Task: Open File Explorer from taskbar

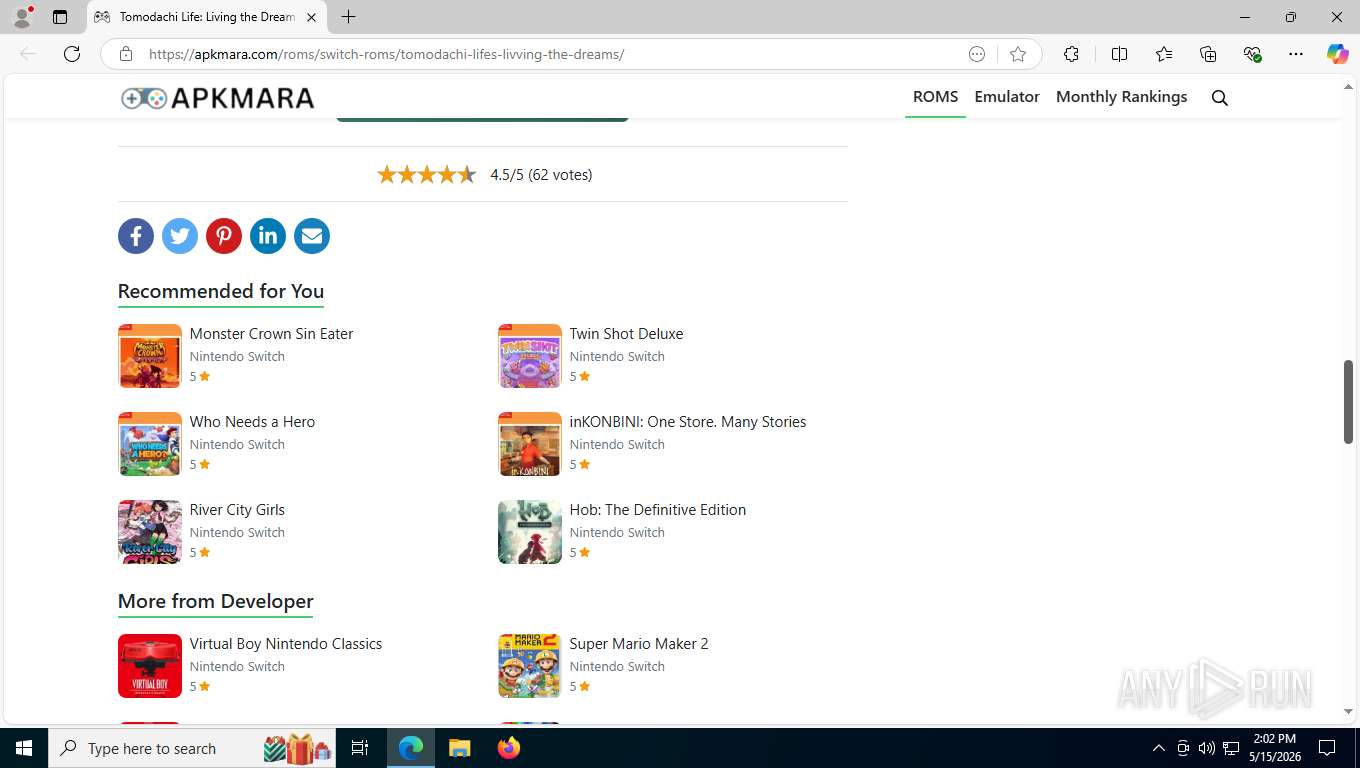Action: (459, 748)
